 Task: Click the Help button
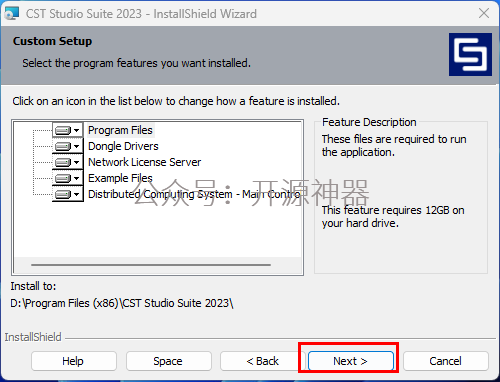pos(74,361)
